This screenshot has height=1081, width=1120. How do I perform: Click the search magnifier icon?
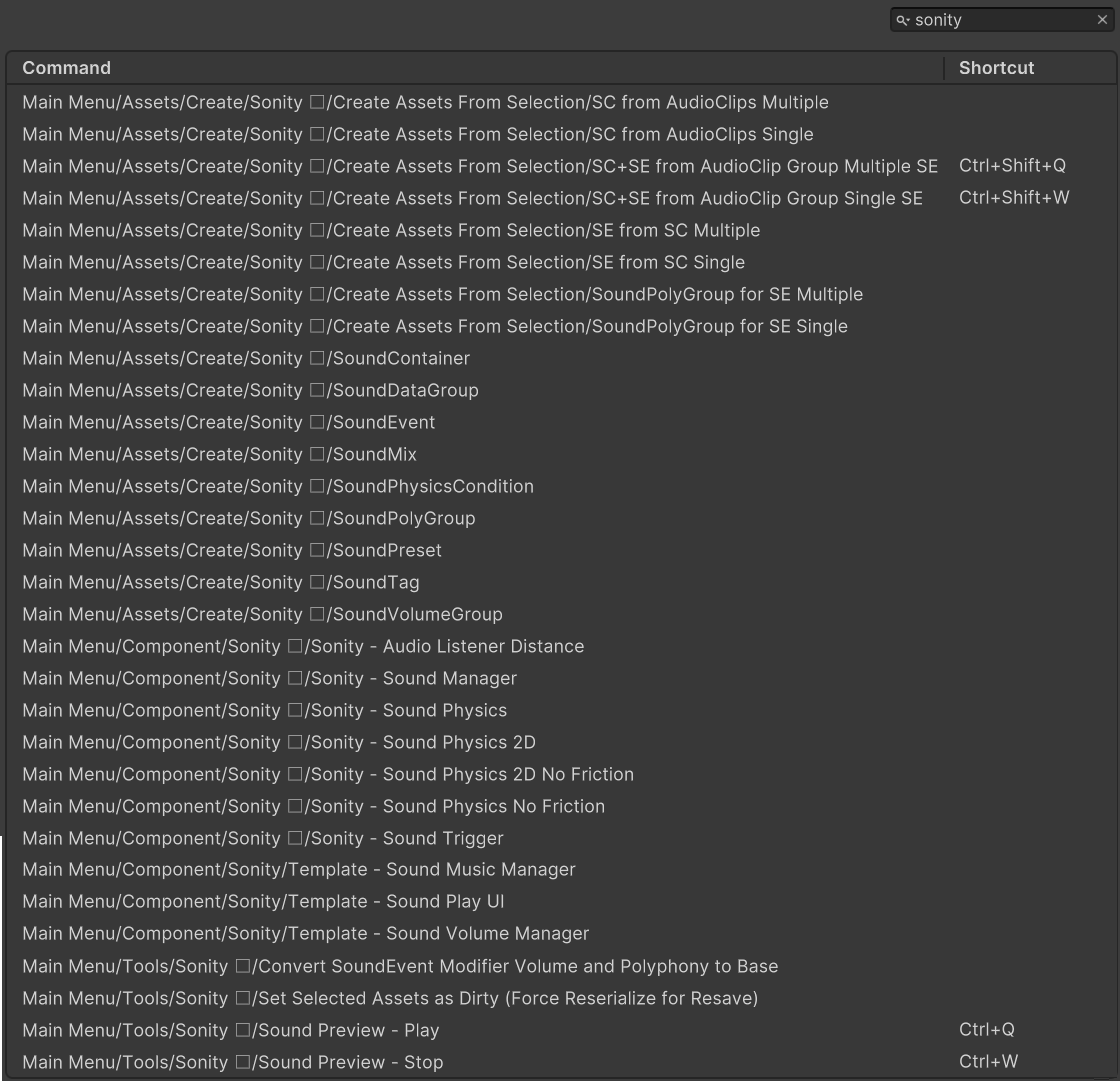(x=903, y=21)
